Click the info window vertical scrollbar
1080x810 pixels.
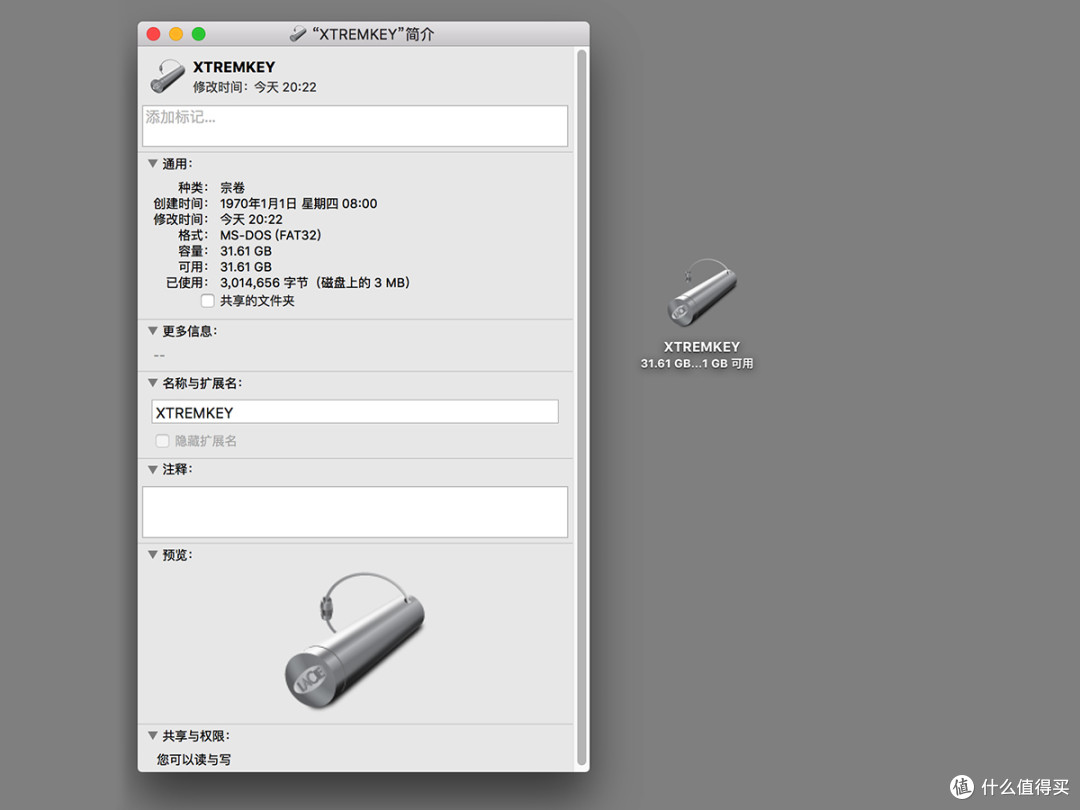(x=581, y=408)
